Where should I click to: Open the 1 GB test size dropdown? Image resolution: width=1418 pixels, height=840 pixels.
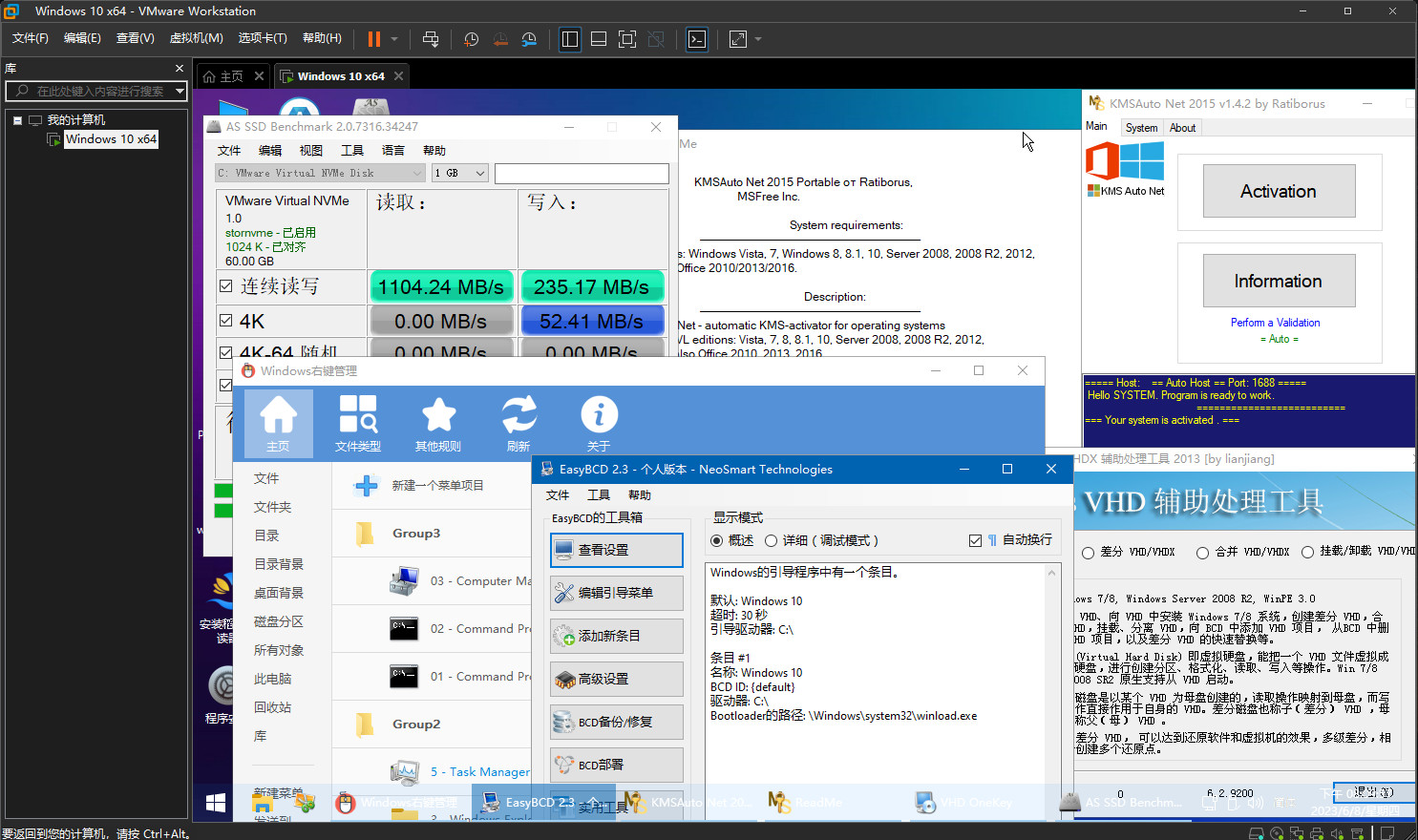tap(460, 173)
